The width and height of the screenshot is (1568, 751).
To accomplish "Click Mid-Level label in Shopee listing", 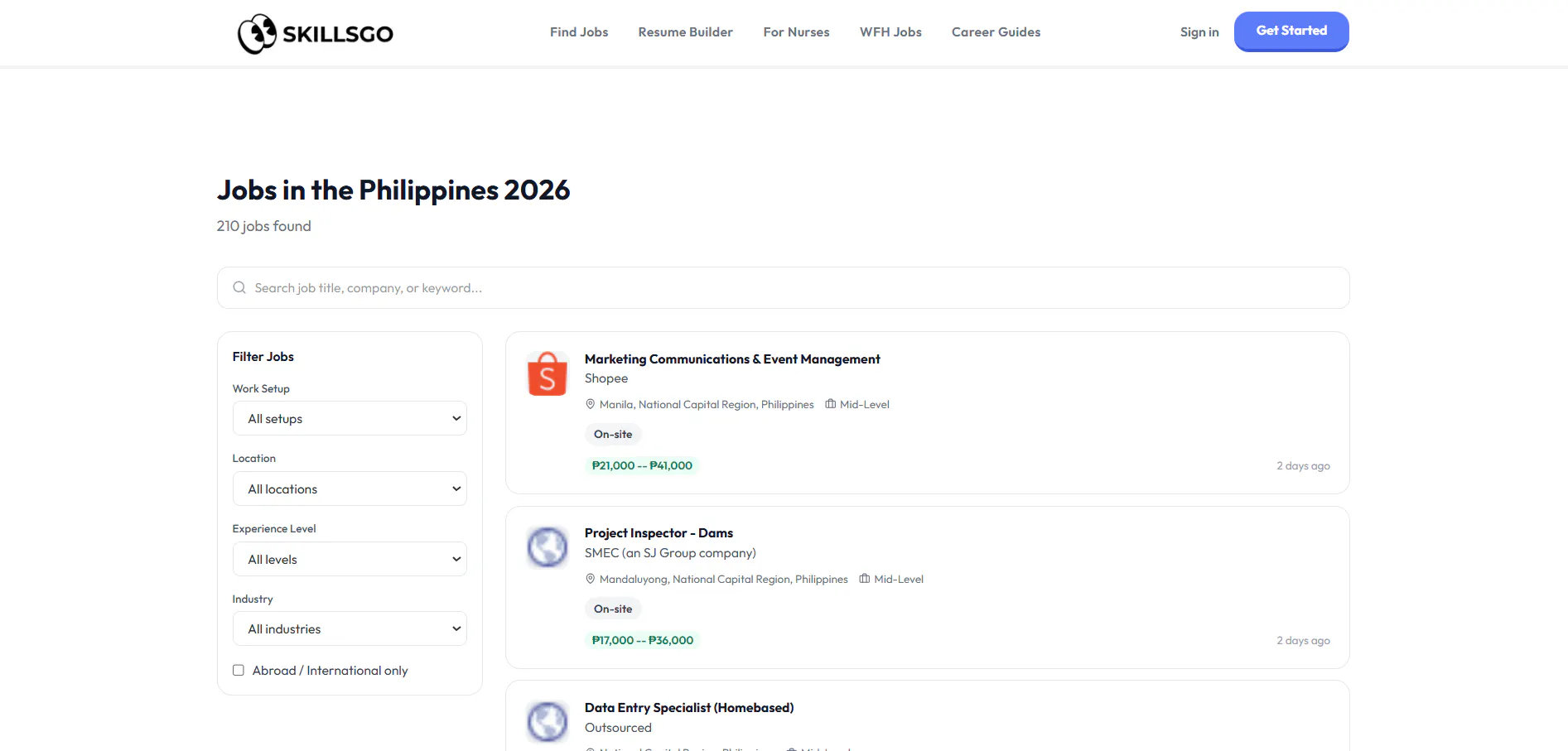I will (x=865, y=405).
